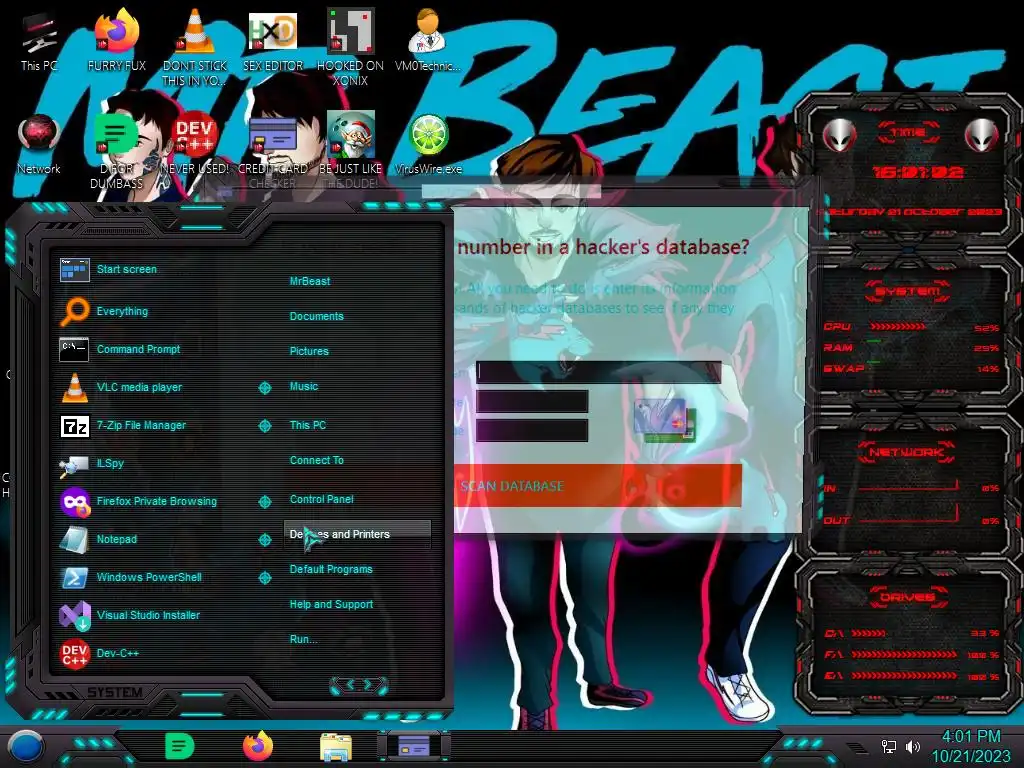This screenshot has width=1024, height=768.
Task: Launch FURRY FUX Firefox desktop shortcut
Action: [x=117, y=40]
